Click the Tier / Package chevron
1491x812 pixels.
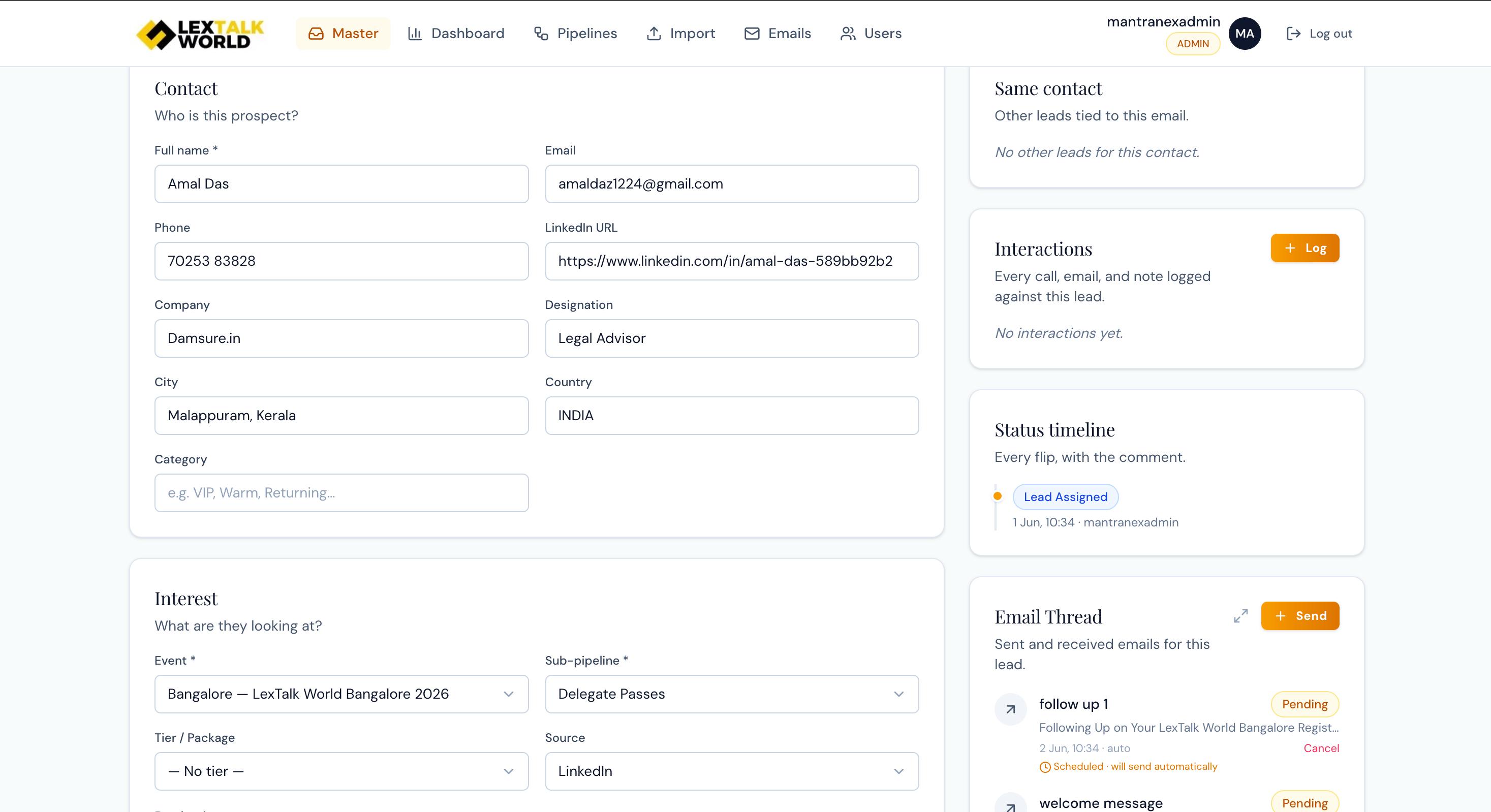pyautogui.click(x=508, y=771)
